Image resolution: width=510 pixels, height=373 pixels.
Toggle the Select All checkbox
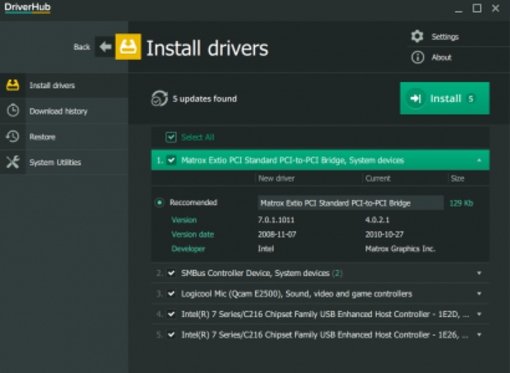(x=171, y=137)
